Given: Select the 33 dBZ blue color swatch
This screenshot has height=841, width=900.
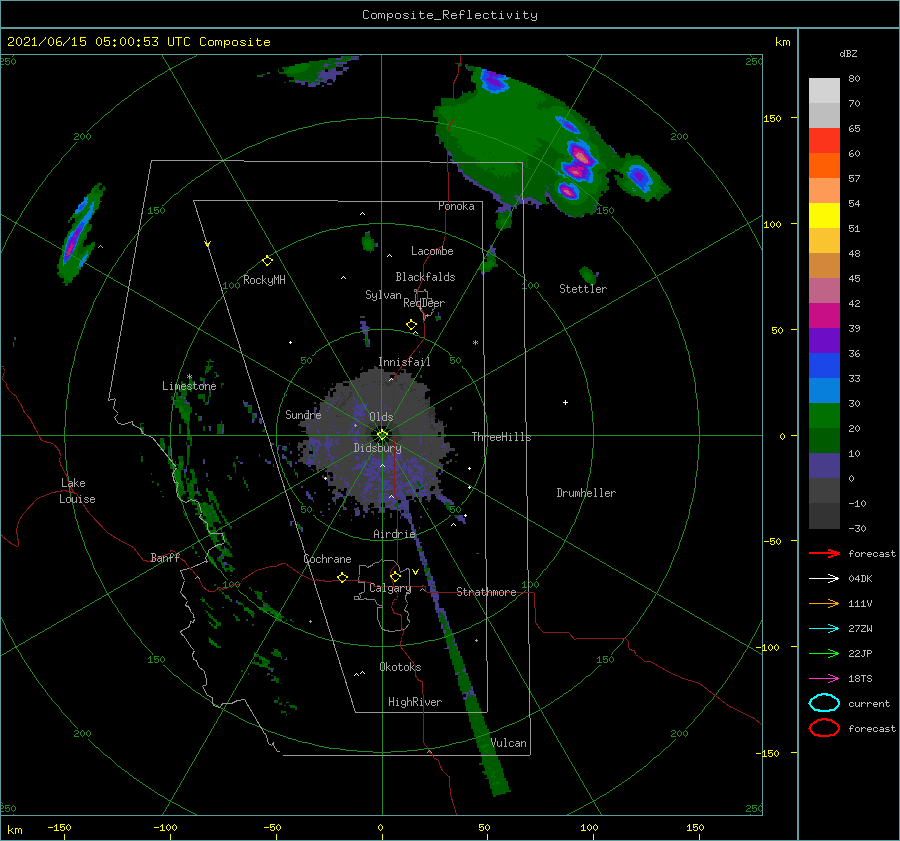Looking at the screenshot, I should (824, 366).
